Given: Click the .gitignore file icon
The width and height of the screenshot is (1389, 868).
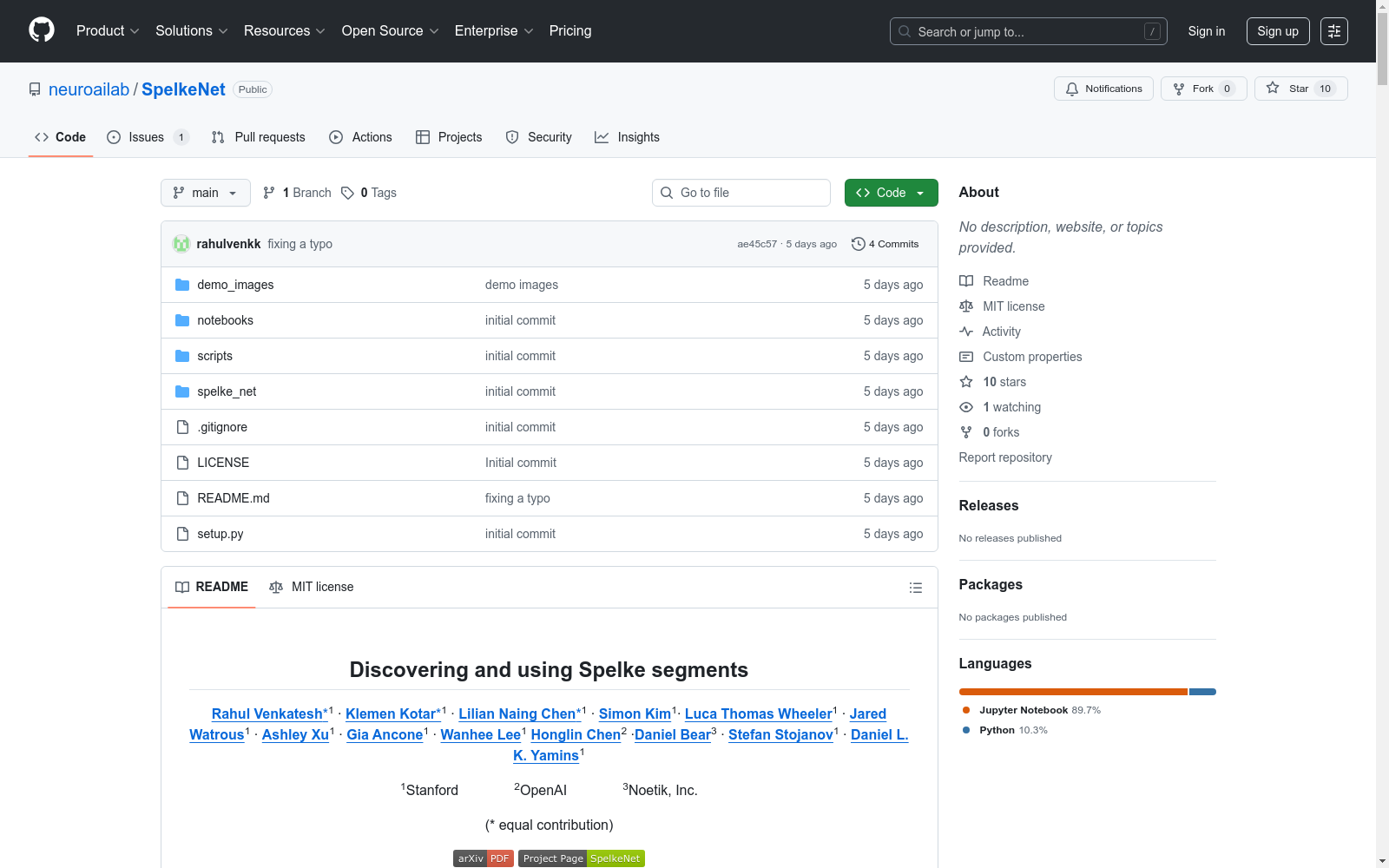Looking at the screenshot, I should (x=182, y=427).
